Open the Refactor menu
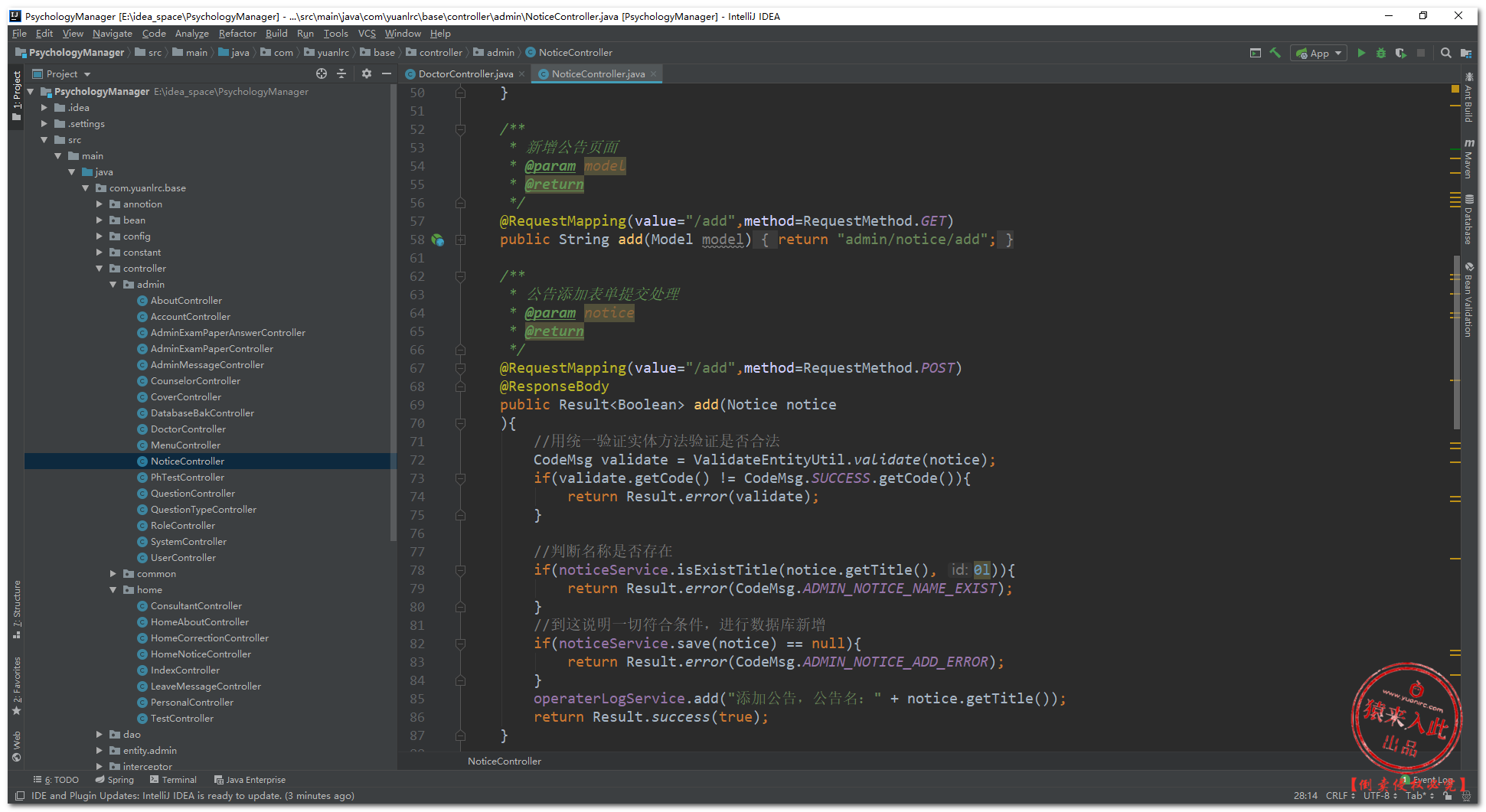Viewport: 1486px width, 812px height. coord(237,34)
